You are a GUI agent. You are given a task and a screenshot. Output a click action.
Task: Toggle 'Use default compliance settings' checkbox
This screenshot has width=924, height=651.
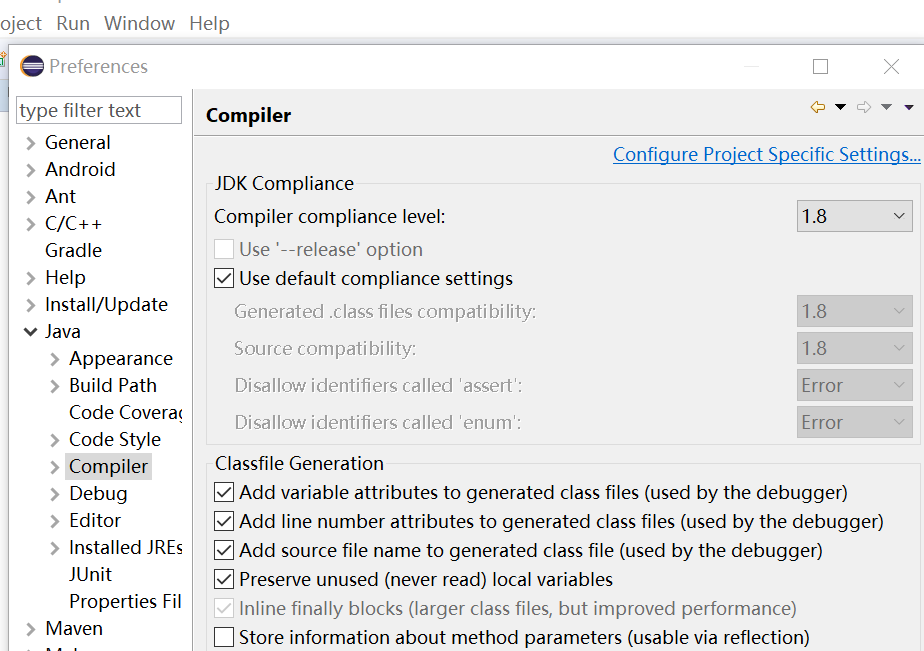pos(224,278)
